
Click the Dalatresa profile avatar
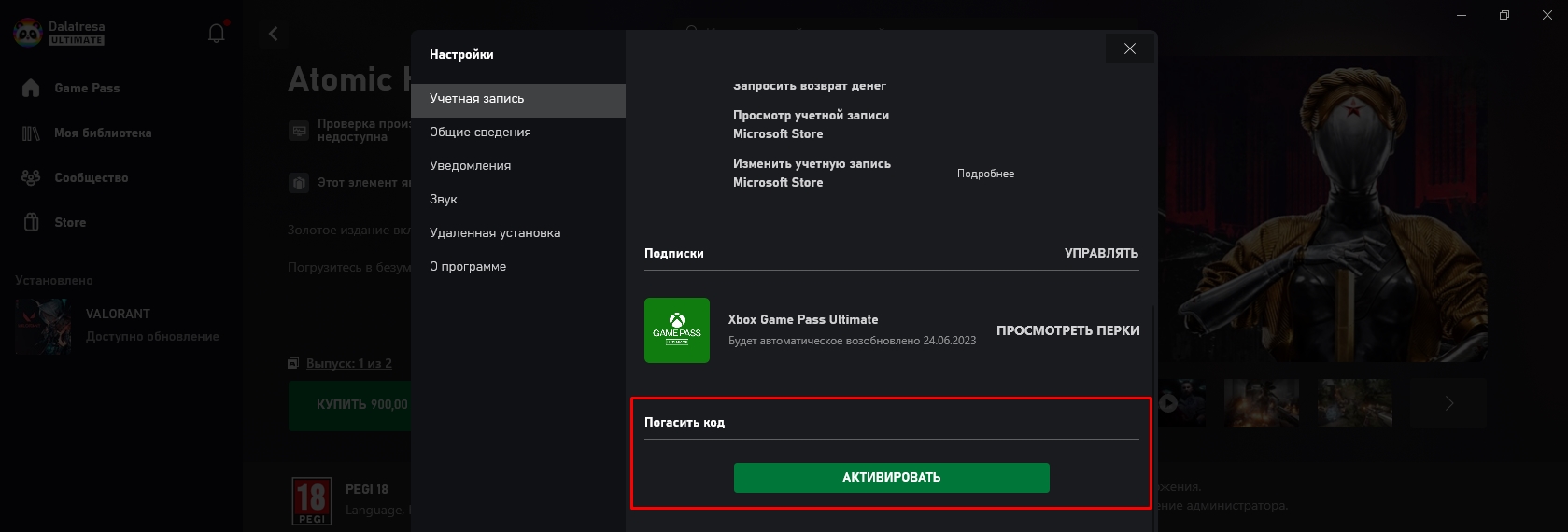tap(28, 33)
